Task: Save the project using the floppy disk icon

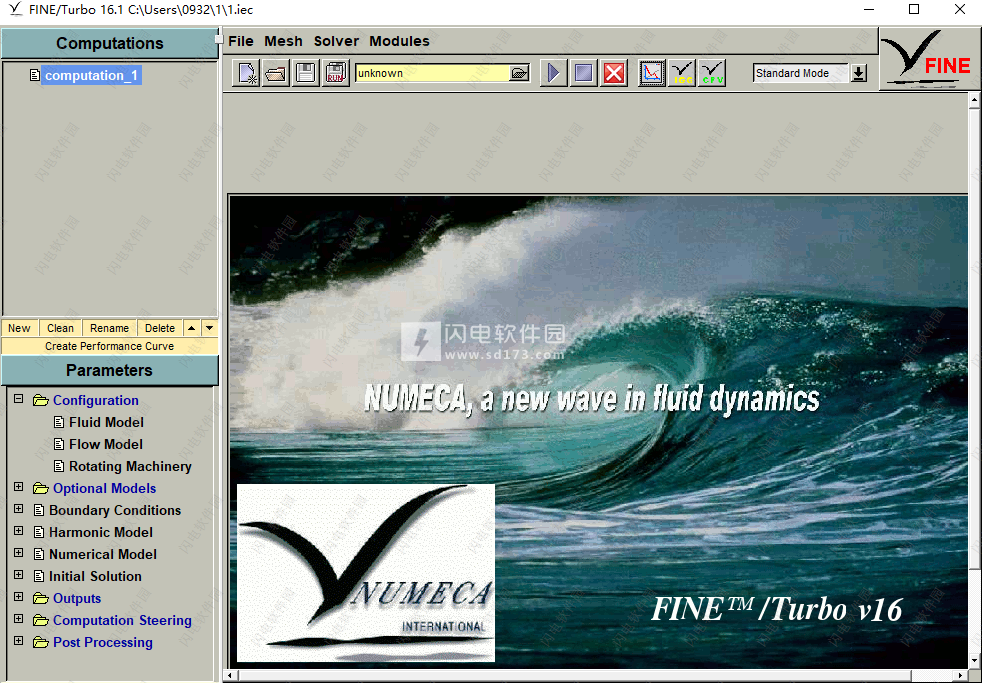Action: point(306,73)
